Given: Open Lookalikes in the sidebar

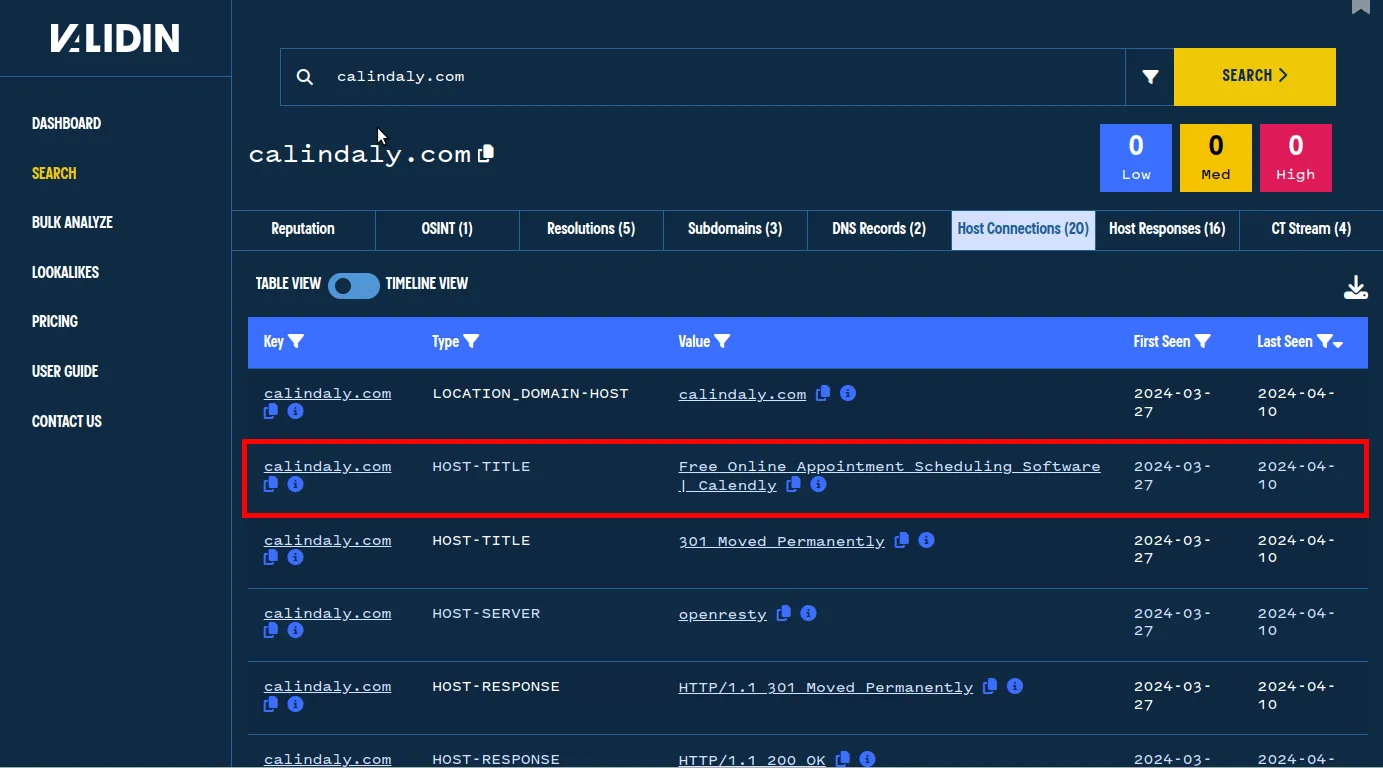Looking at the screenshot, I should click(65, 272).
